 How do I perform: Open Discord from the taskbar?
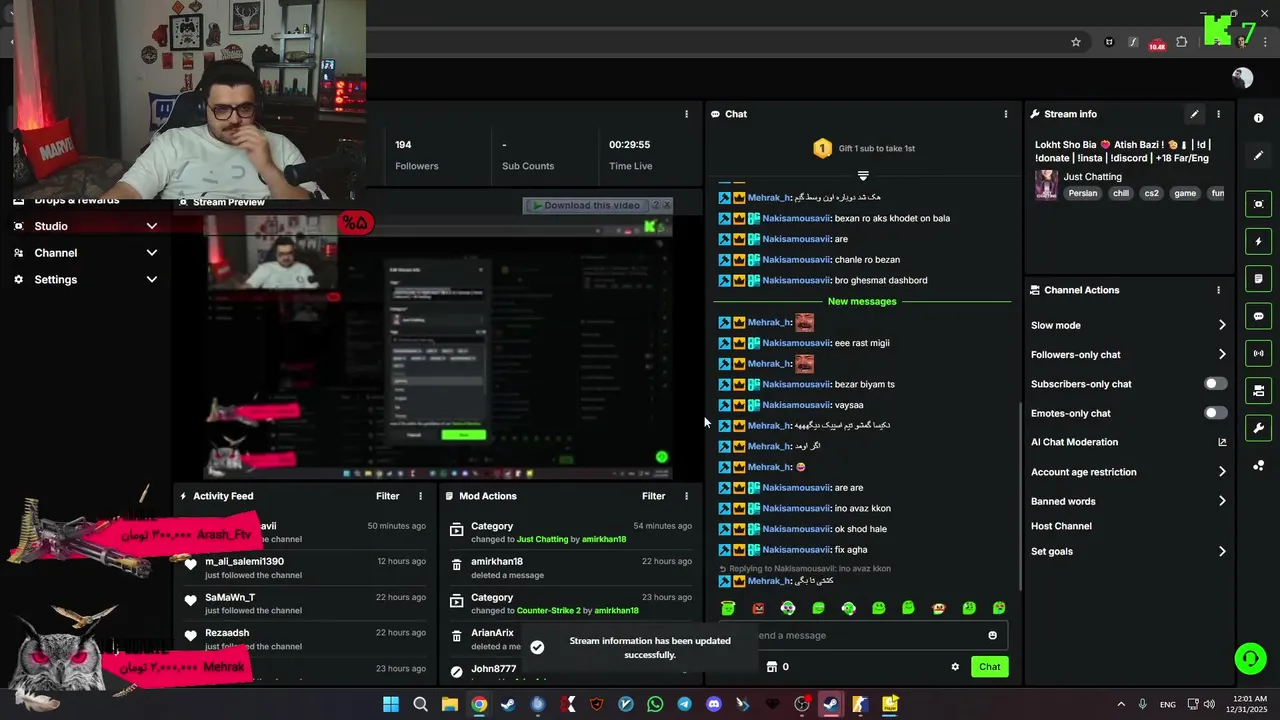click(x=713, y=704)
